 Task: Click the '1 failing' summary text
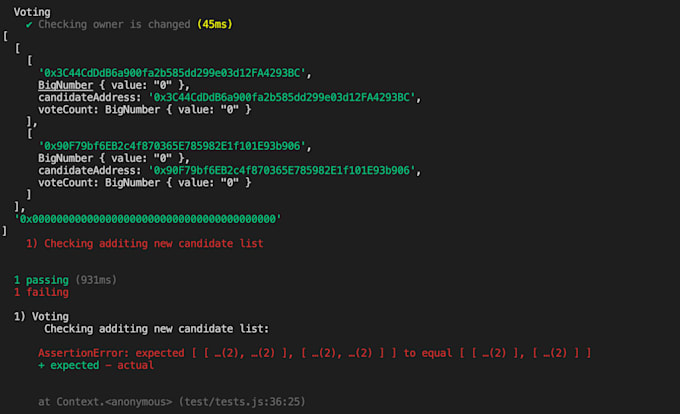pyautogui.click(x=41, y=292)
